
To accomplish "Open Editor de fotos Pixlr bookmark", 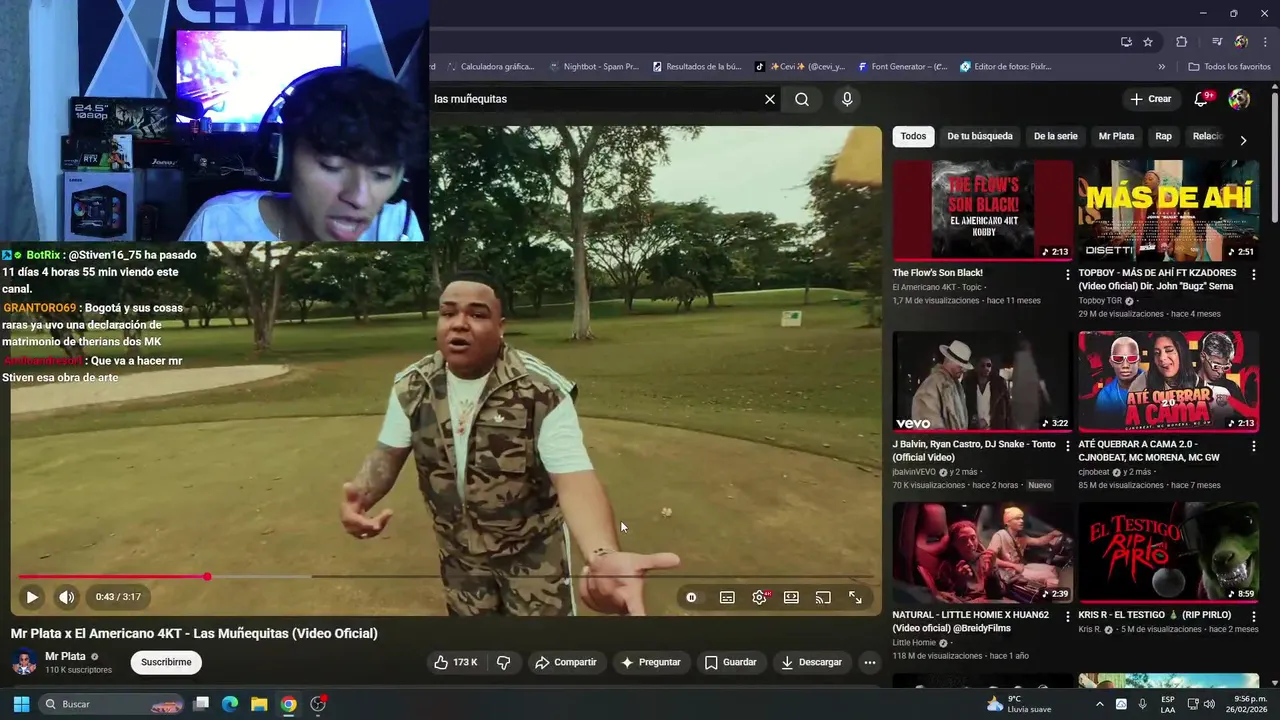I will (x=1005, y=67).
